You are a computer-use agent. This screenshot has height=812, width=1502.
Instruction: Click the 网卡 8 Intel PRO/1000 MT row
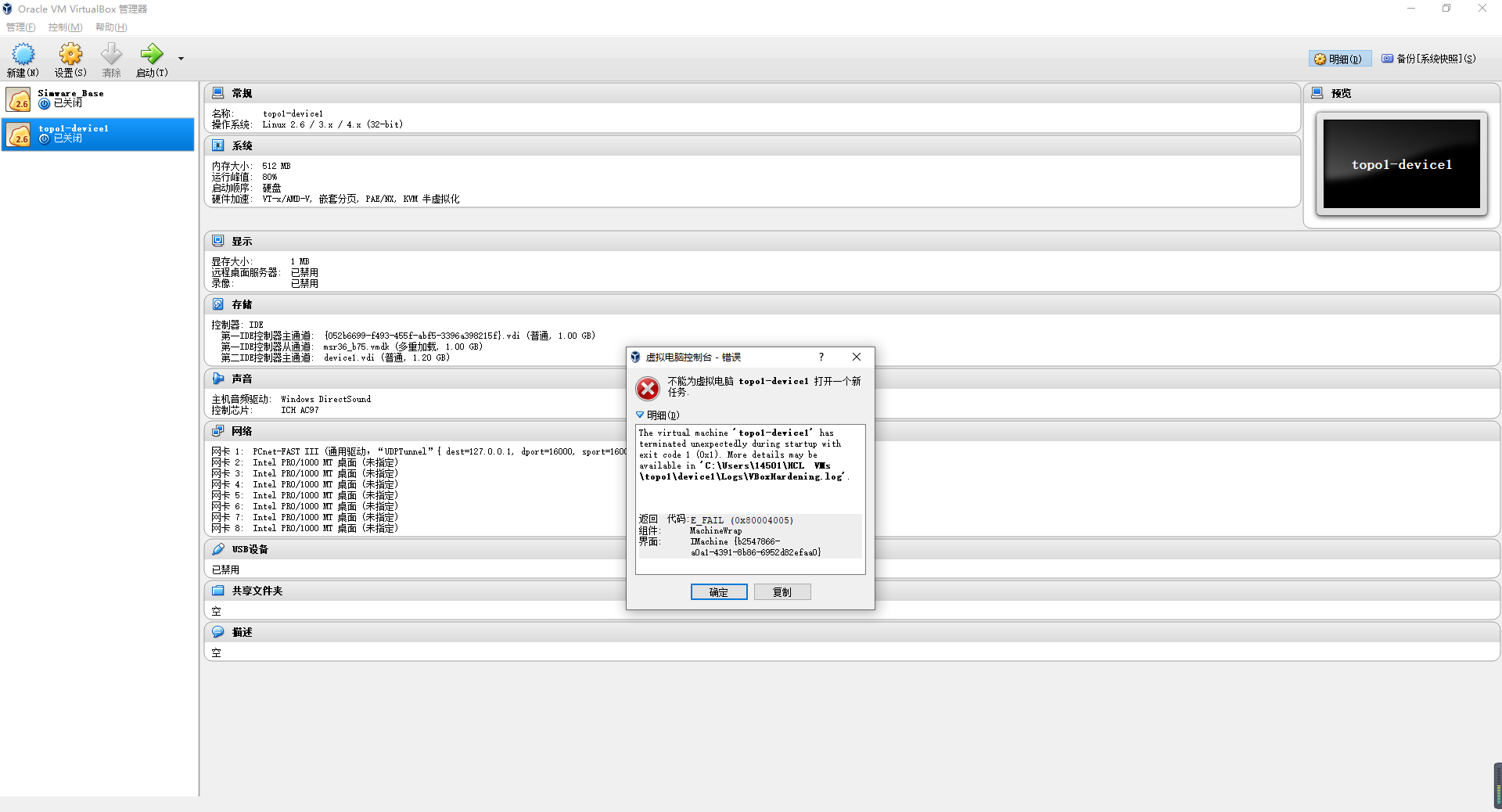click(x=305, y=528)
